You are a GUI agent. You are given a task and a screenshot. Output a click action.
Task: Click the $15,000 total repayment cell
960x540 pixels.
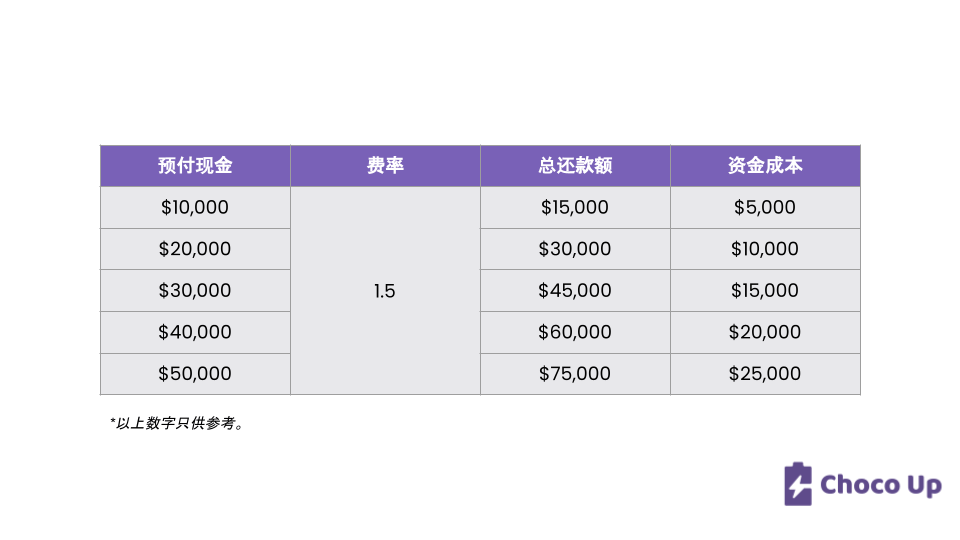pyautogui.click(x=575, y=208)
